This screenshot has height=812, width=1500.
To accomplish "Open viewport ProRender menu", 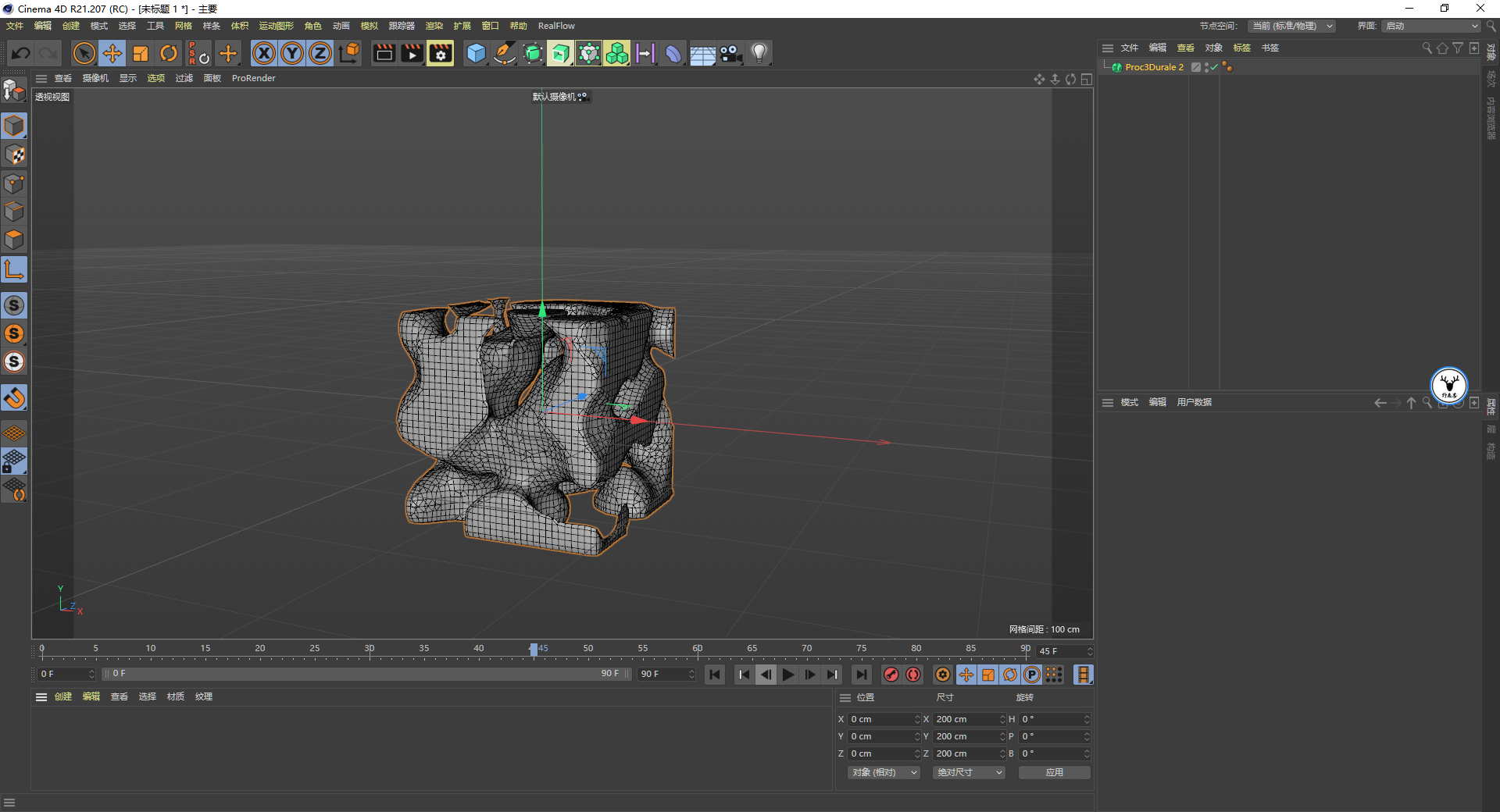I will (x=254, y=78).
